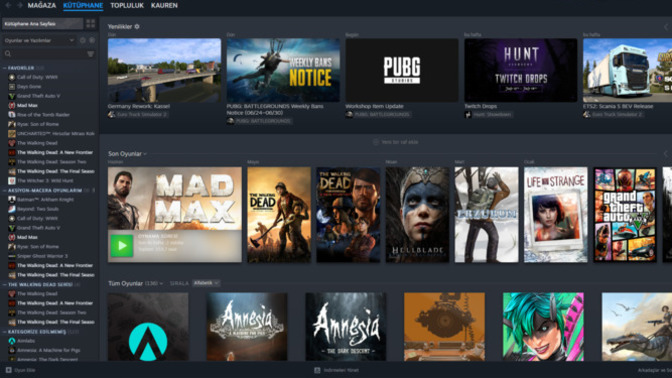Viewport: 672px width, 378px height.
Task: Open the Aimlabs cover in Tüm Oyunlar
Action: 148,327
